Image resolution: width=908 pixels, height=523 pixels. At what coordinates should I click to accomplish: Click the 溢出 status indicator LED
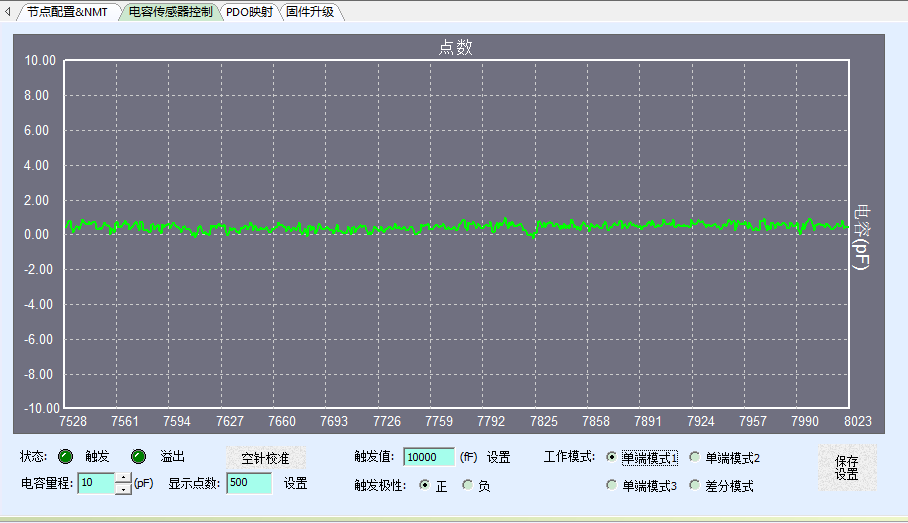pyautogui.click(x=139, y=457)
